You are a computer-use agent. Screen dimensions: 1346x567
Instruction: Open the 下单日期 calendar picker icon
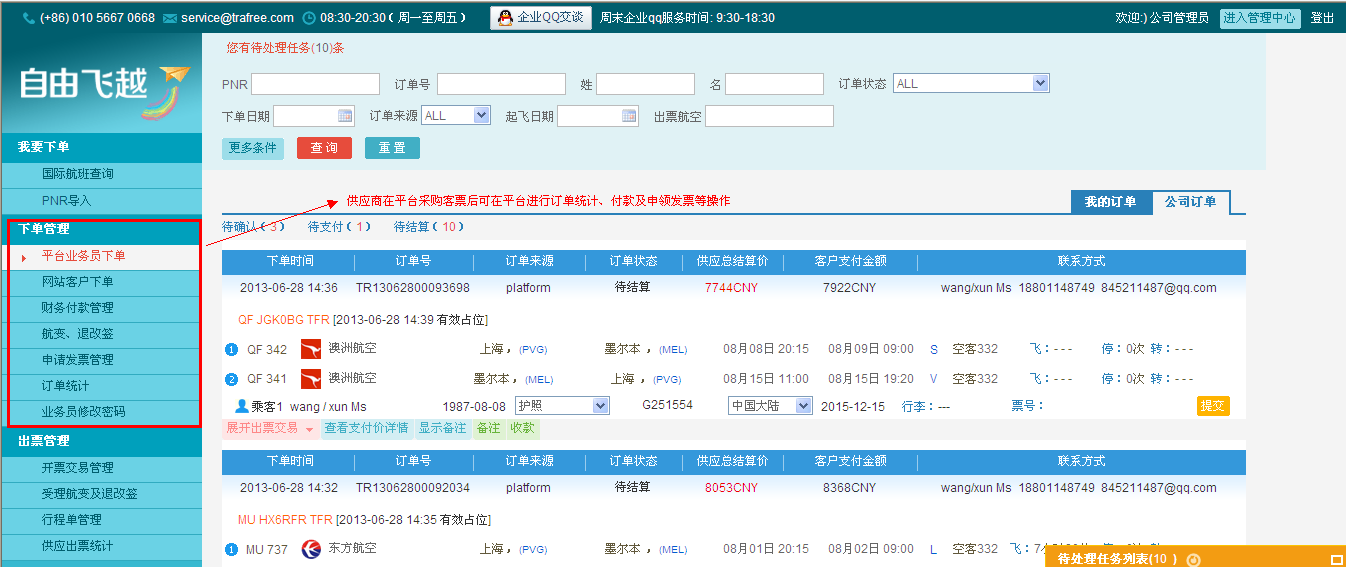345,116
